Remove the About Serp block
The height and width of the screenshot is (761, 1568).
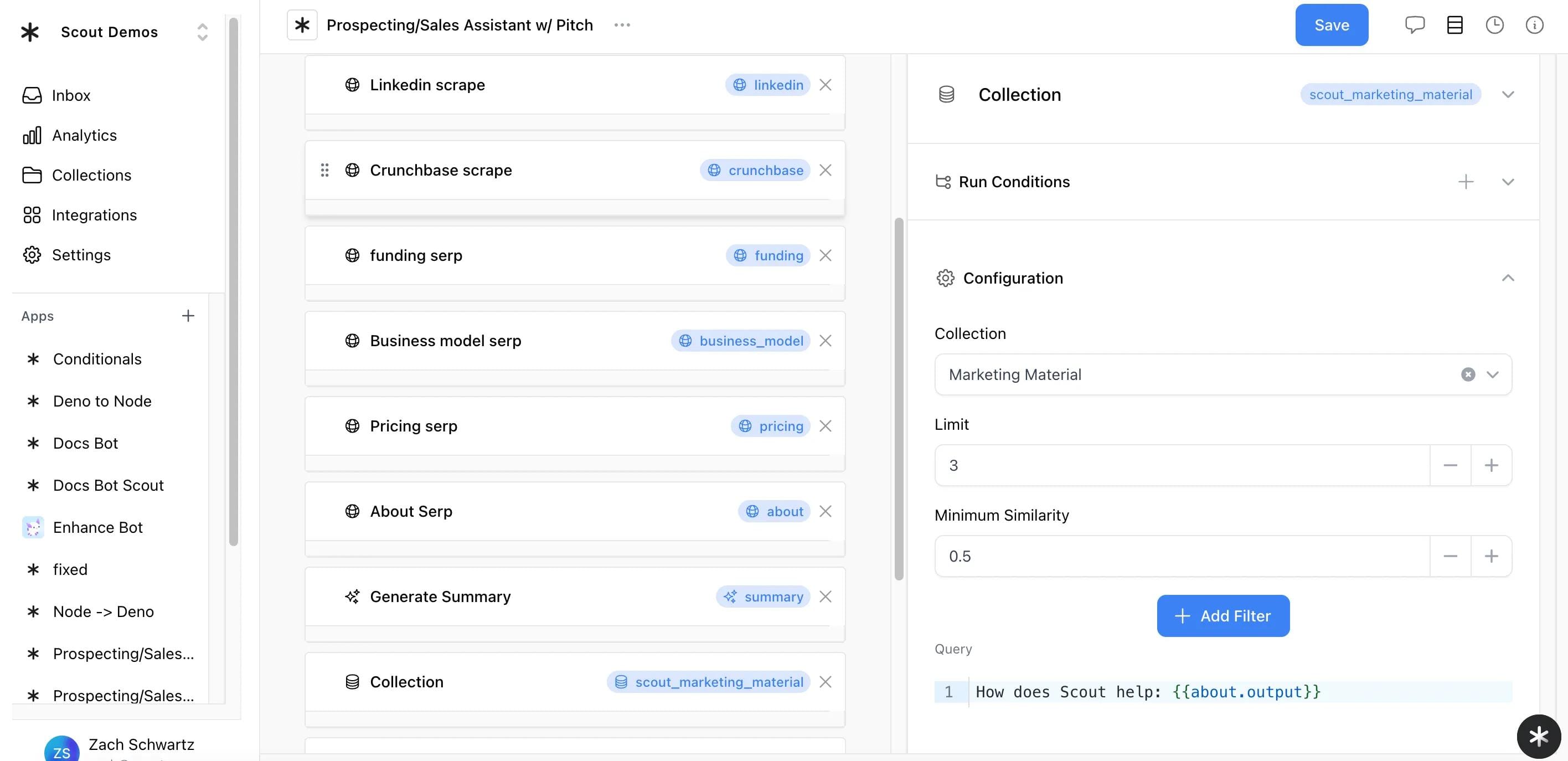826,511
